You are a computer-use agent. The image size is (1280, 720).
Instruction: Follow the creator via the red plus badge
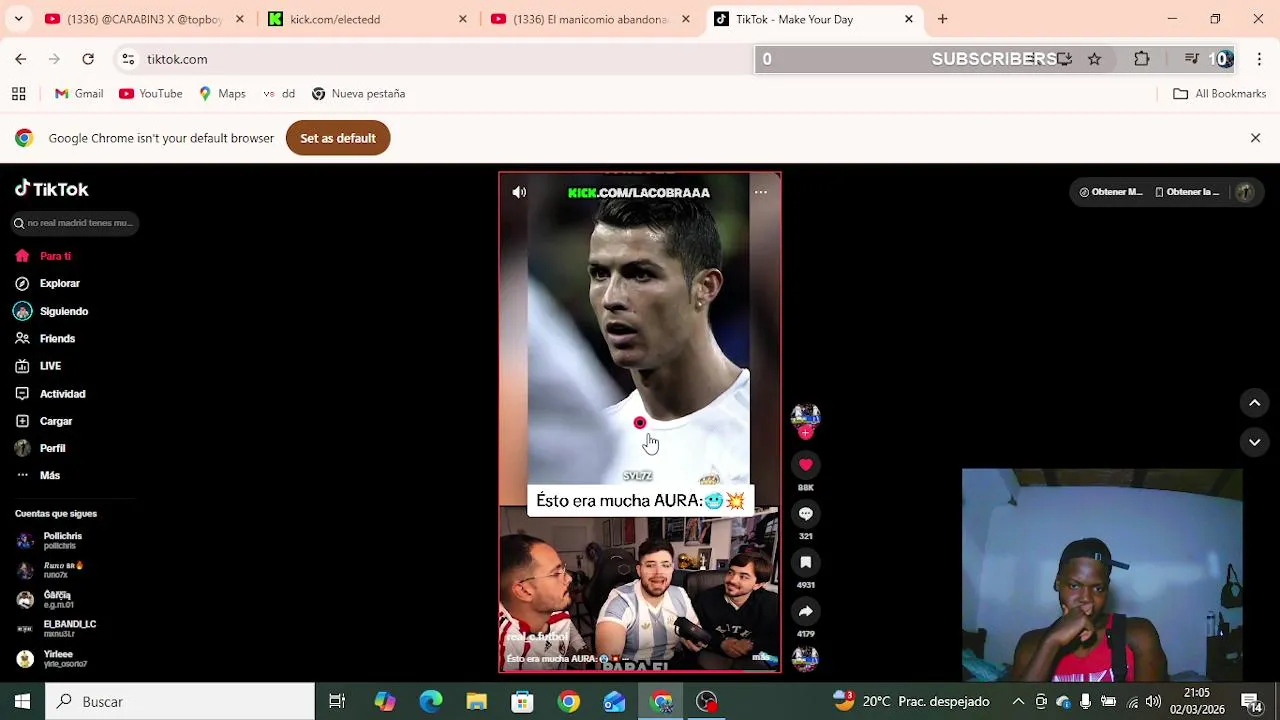tap(806, 433)
